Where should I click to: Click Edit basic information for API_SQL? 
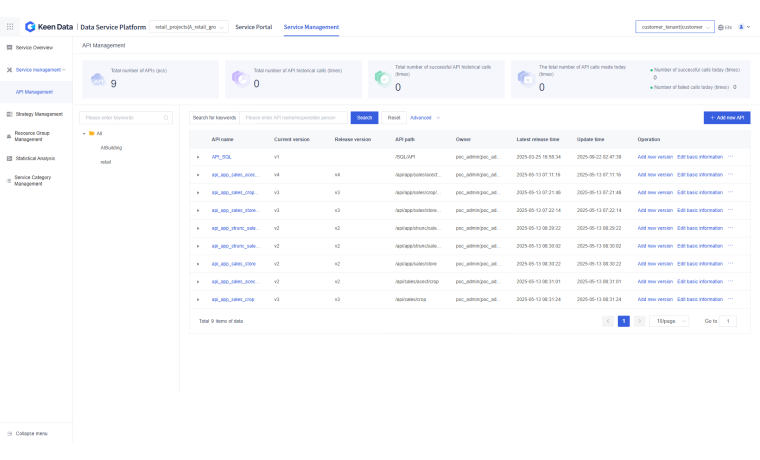pos(700,157)
